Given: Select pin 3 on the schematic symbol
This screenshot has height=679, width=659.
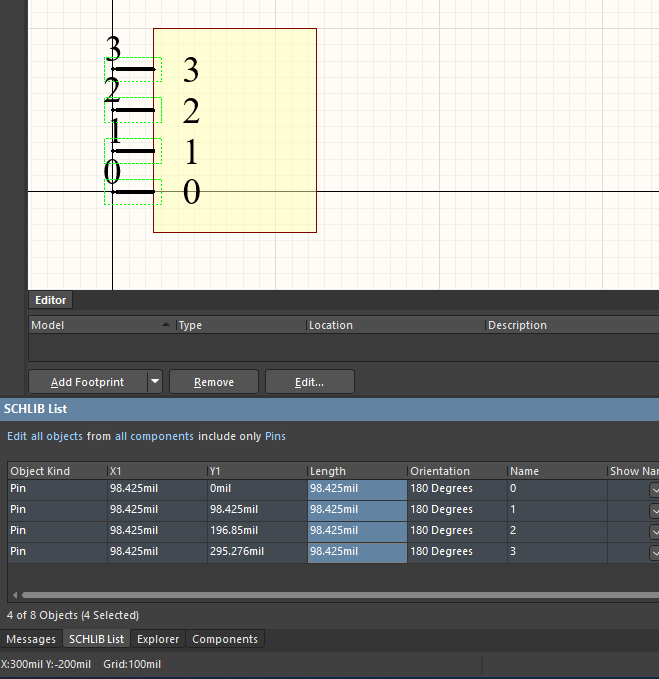Looking at the screenshot, I should [134, 69].
